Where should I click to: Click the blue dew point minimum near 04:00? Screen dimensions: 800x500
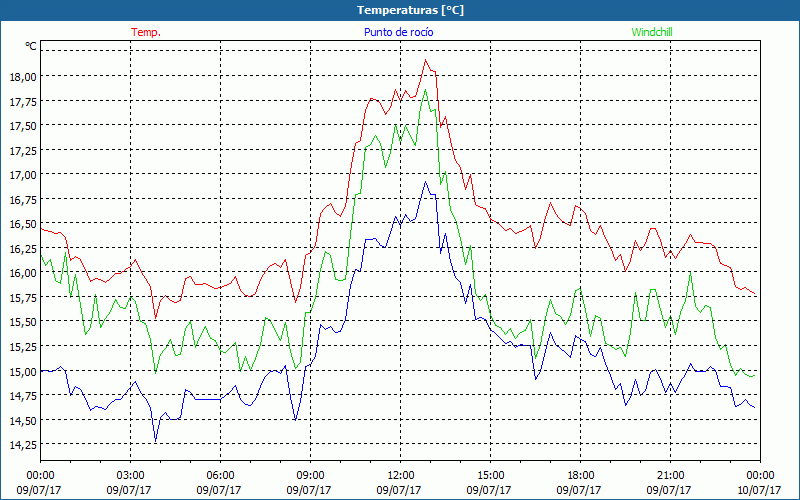[156, 441]
